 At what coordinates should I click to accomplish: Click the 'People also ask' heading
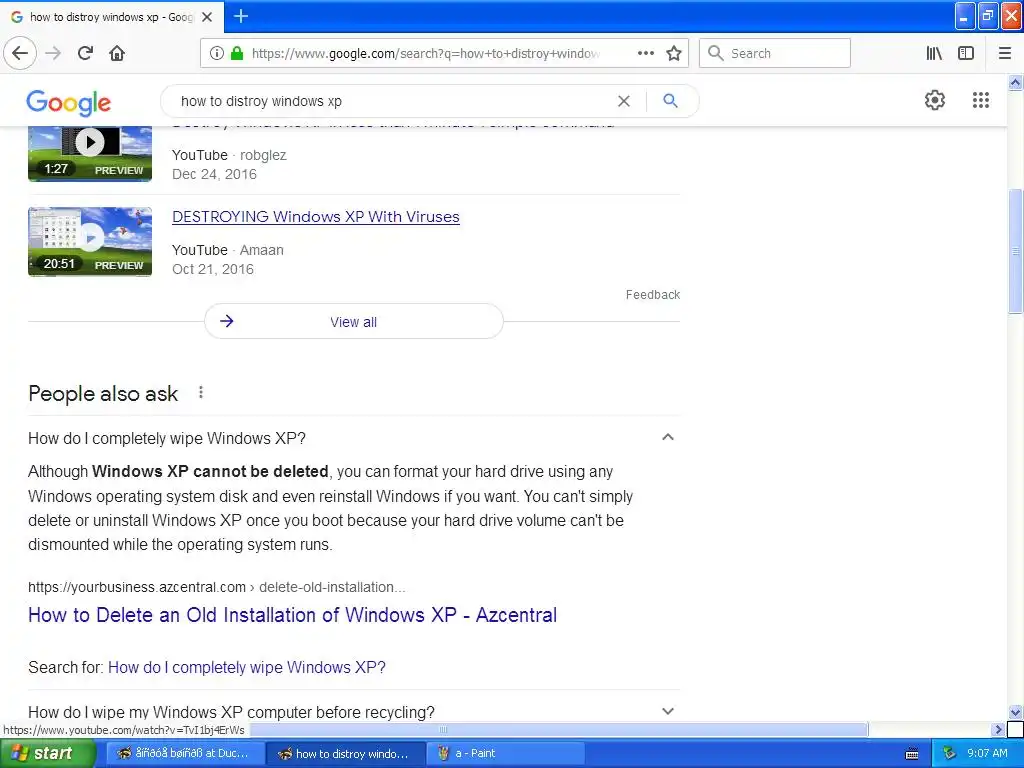(103, 394)
